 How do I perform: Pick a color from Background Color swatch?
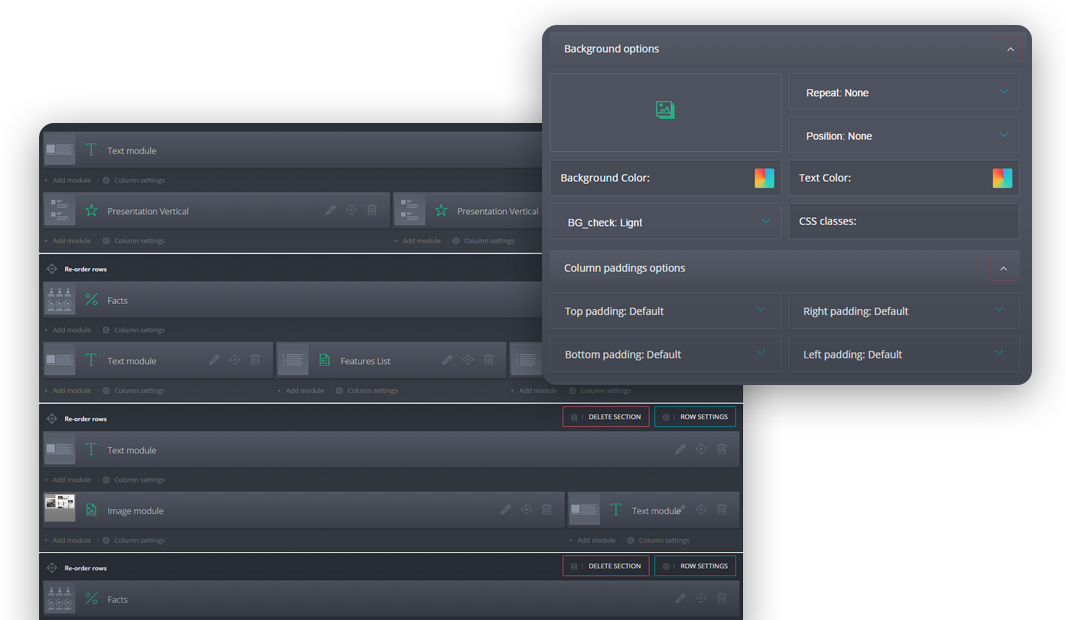[x=764, y=178]
